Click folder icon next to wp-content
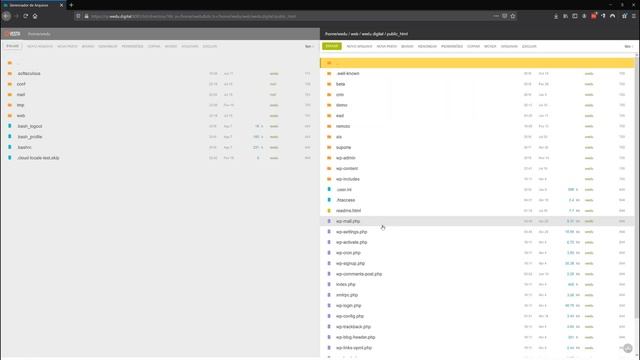The height and width of the screenshot is (360, 640). pos(329,169)
